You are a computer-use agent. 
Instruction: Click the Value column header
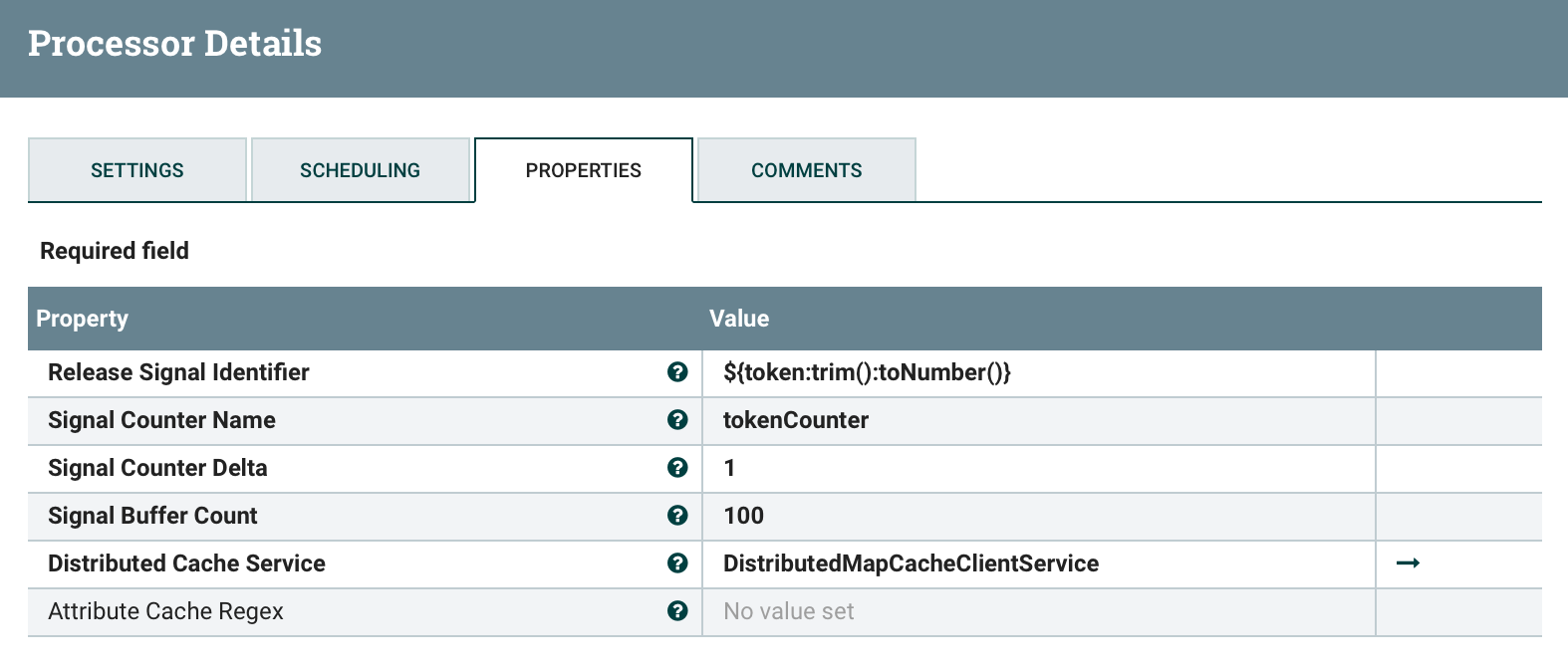(739, 319)
